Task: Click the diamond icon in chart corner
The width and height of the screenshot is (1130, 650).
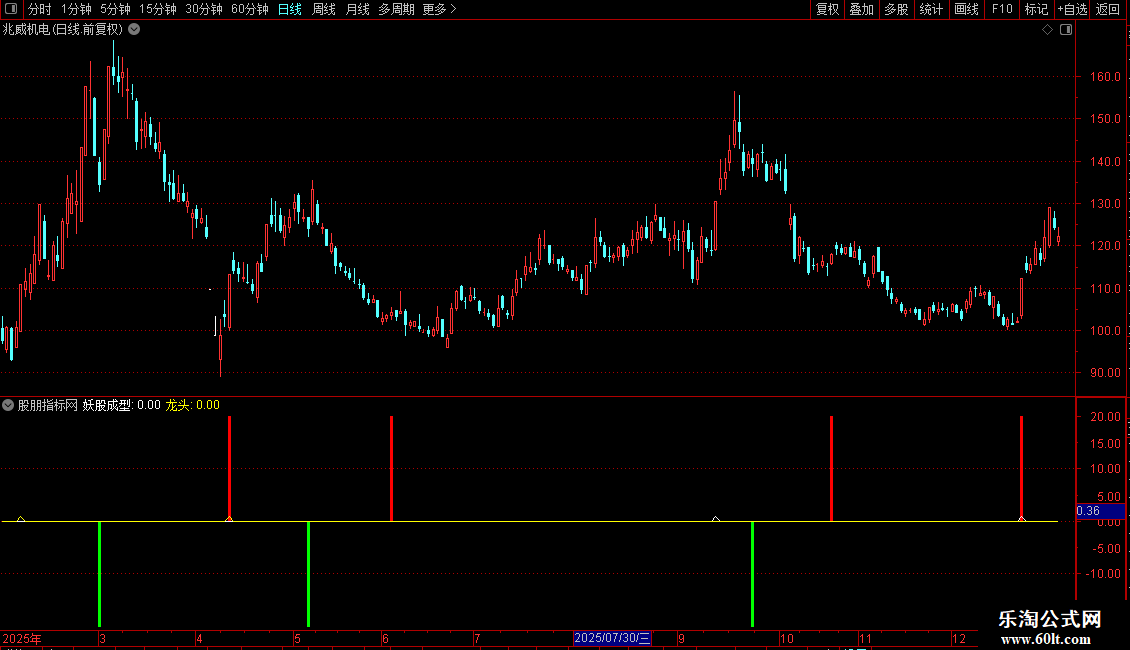Action: [1048, 30]
